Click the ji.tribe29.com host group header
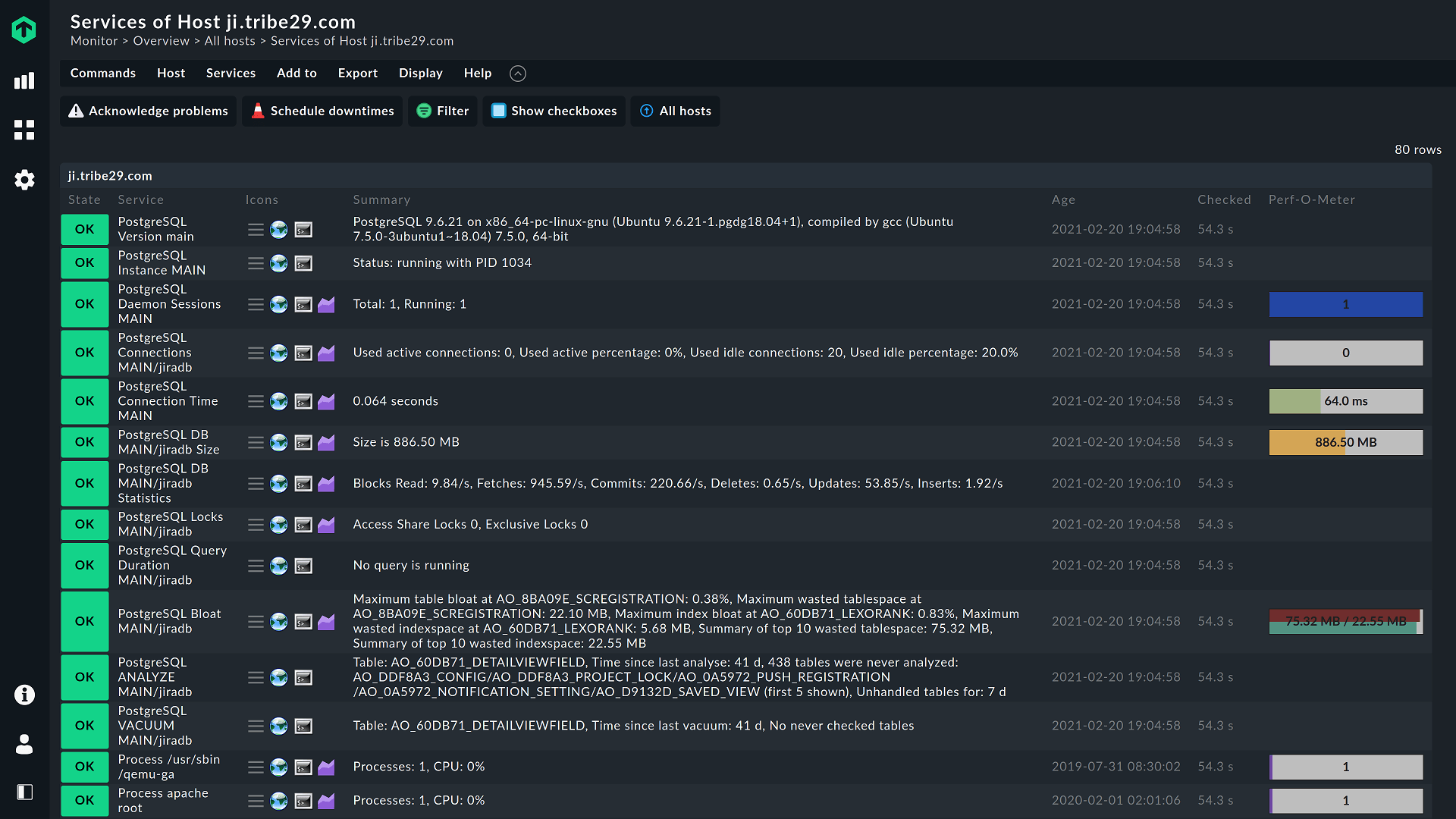The image size is (1456, 819). click(x=110, y=176)
